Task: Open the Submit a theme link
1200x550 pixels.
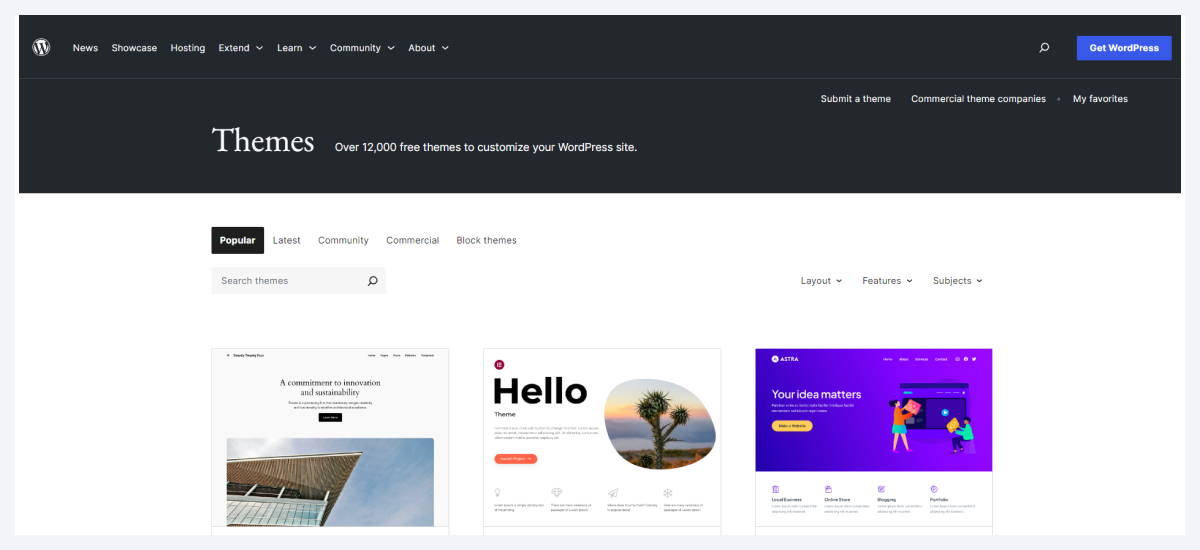Action: tap(856, 99)
